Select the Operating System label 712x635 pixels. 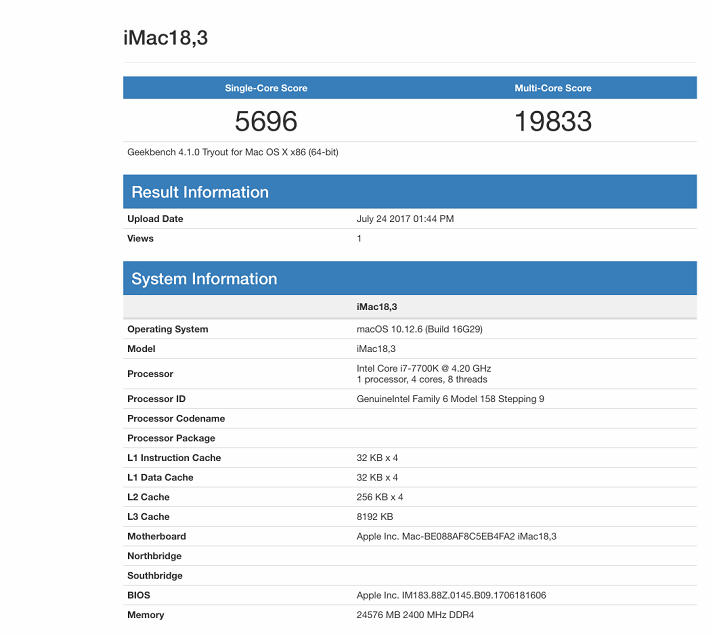coord(168,329)
